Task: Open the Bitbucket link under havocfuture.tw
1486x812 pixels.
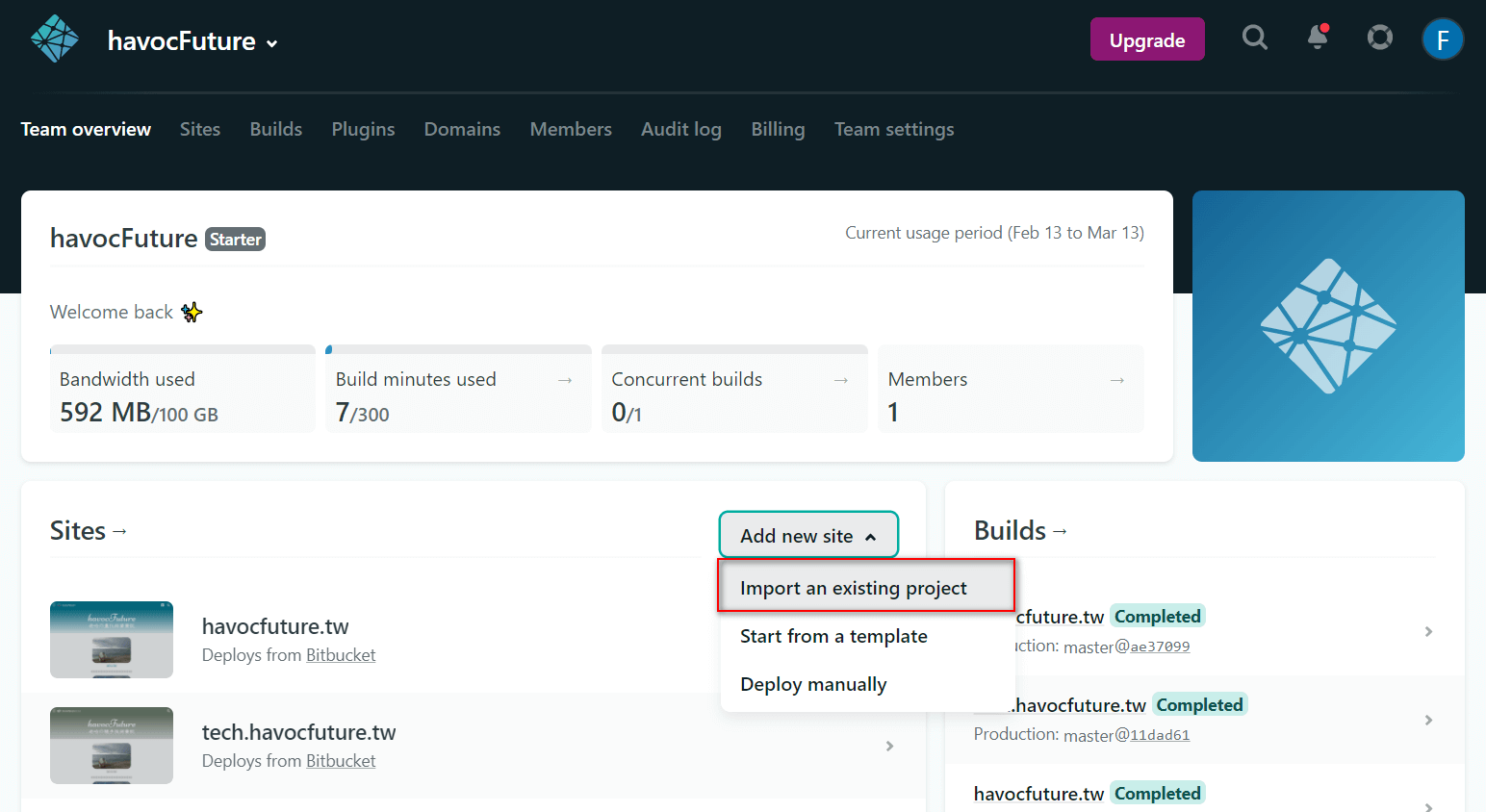Action: tap(341, 654)
